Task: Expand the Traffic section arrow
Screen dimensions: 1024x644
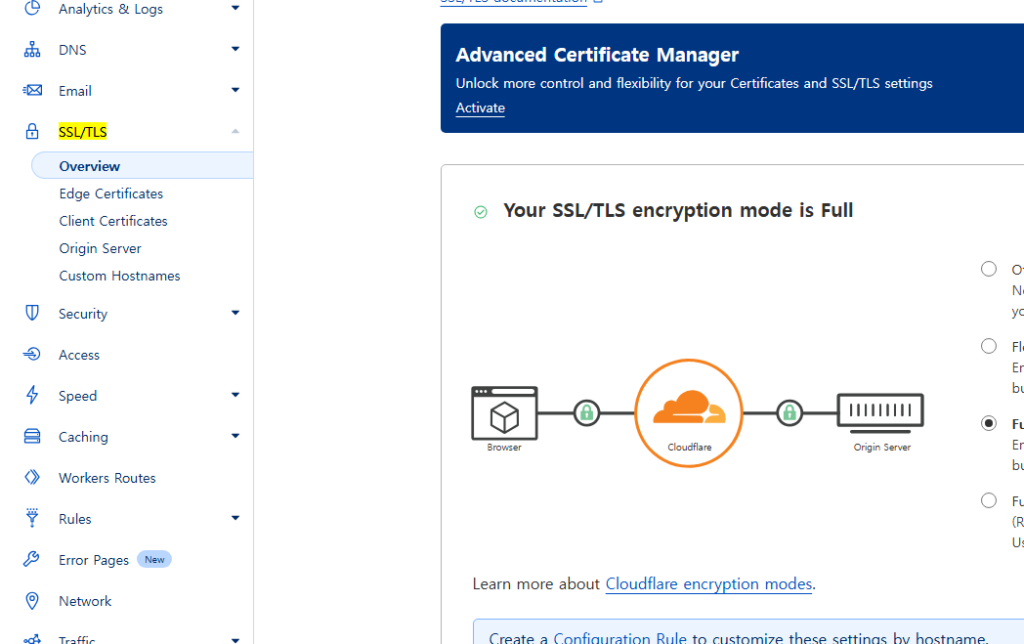Action: tap(235, 640)
